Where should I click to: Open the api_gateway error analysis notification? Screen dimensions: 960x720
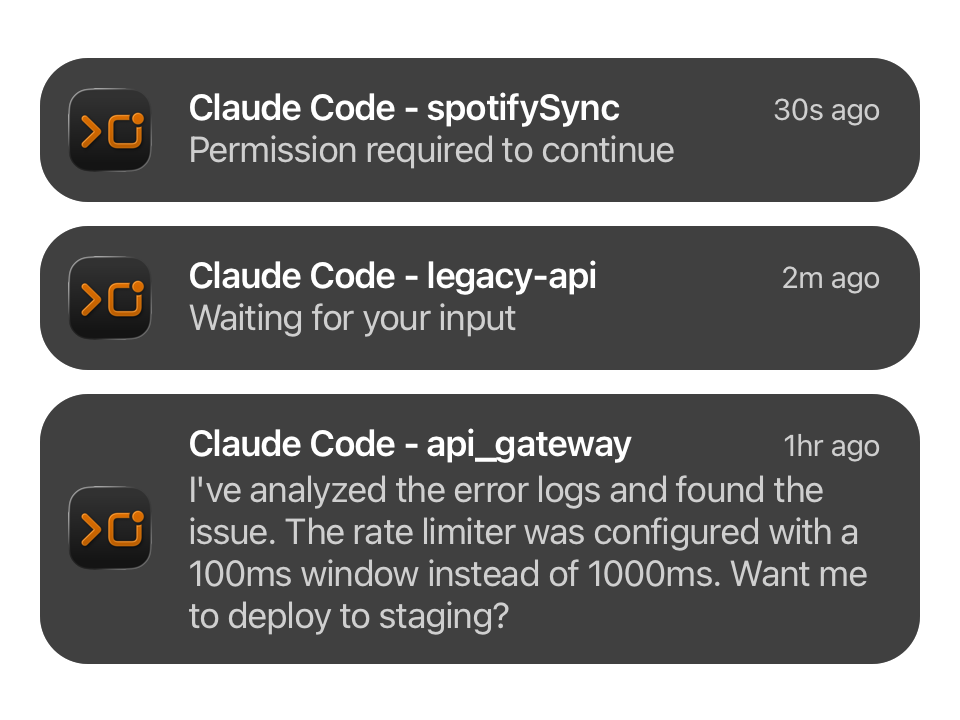click(480, 530)
